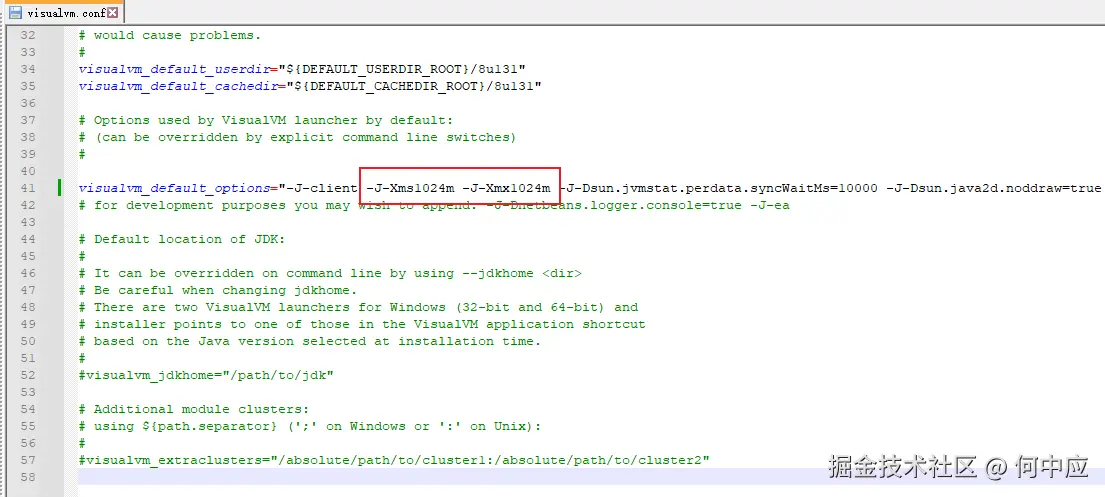Click the "based on the Java version" comment
Image resolution: width=1105 pixels, height=497 pixels.
(310, 340)
